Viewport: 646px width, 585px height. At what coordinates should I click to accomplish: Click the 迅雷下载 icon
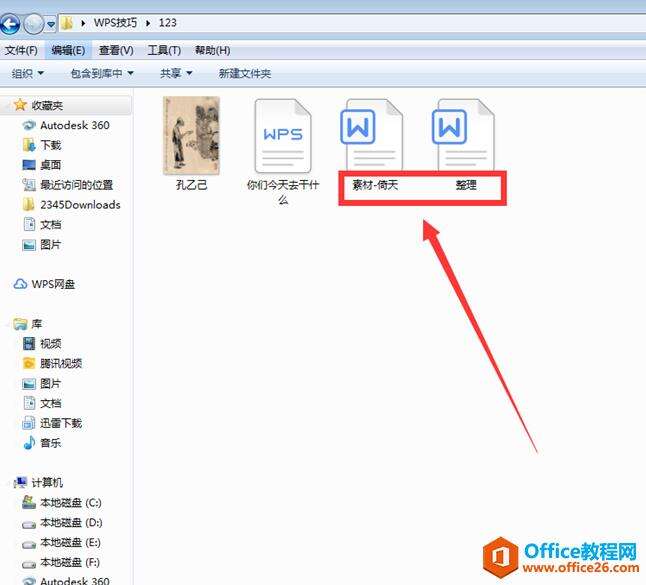tap(29, 423)
